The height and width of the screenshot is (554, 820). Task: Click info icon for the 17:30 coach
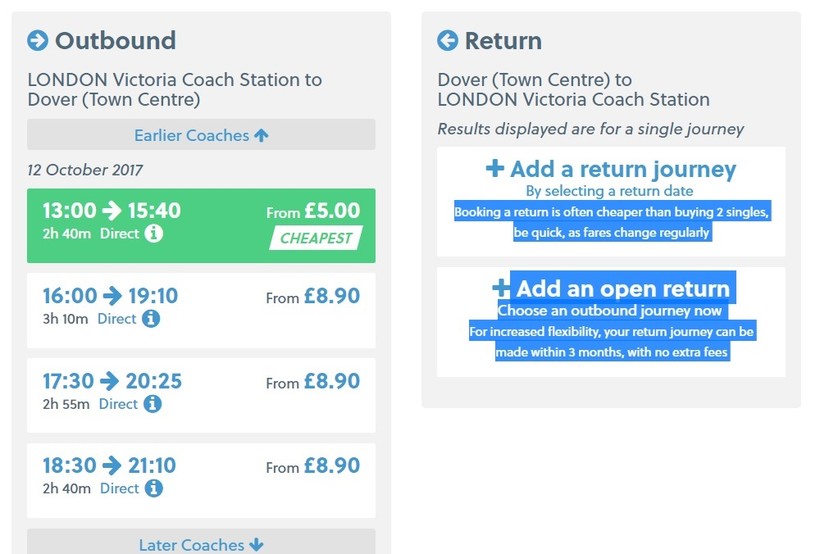click(152, 405)
